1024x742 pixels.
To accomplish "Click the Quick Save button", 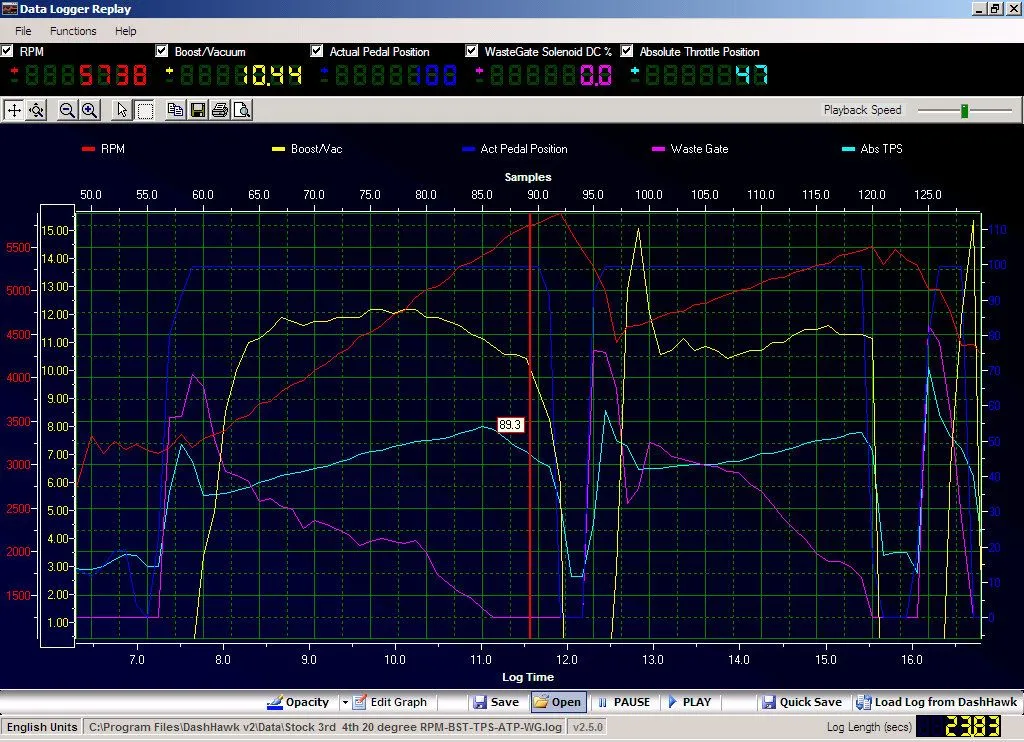I will click(x=801, y=702).
